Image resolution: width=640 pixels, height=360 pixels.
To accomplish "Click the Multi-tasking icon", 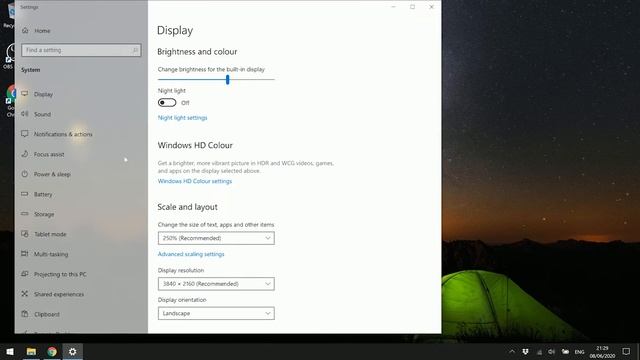I will tap(25, 254).
